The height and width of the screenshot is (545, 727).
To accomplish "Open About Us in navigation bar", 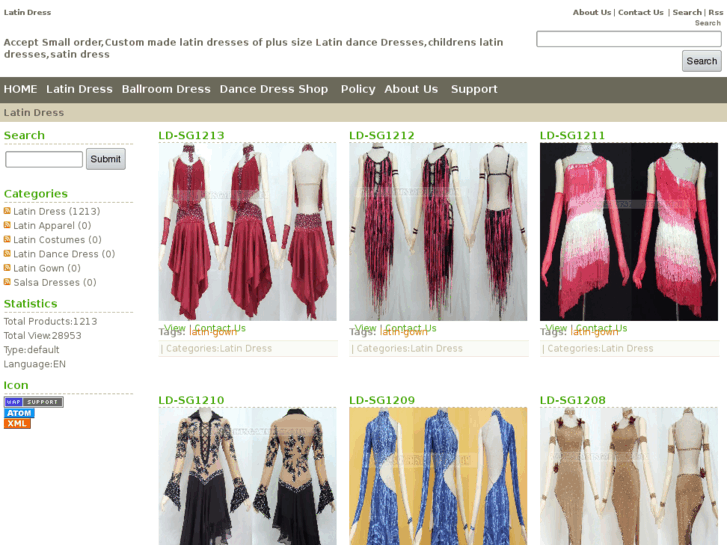I will [x=411, y=89].
